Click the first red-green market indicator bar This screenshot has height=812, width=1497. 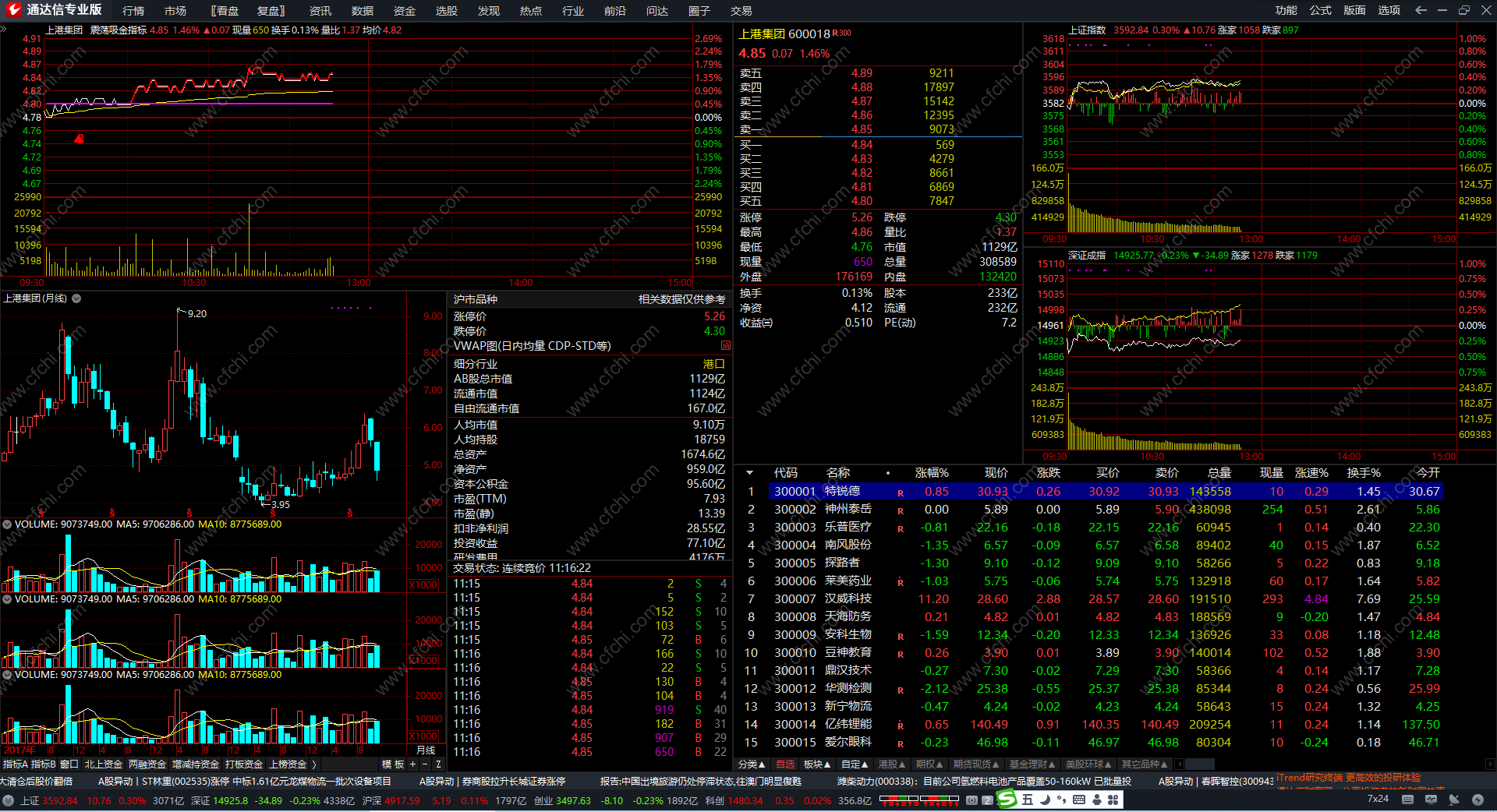pos(899,800)
